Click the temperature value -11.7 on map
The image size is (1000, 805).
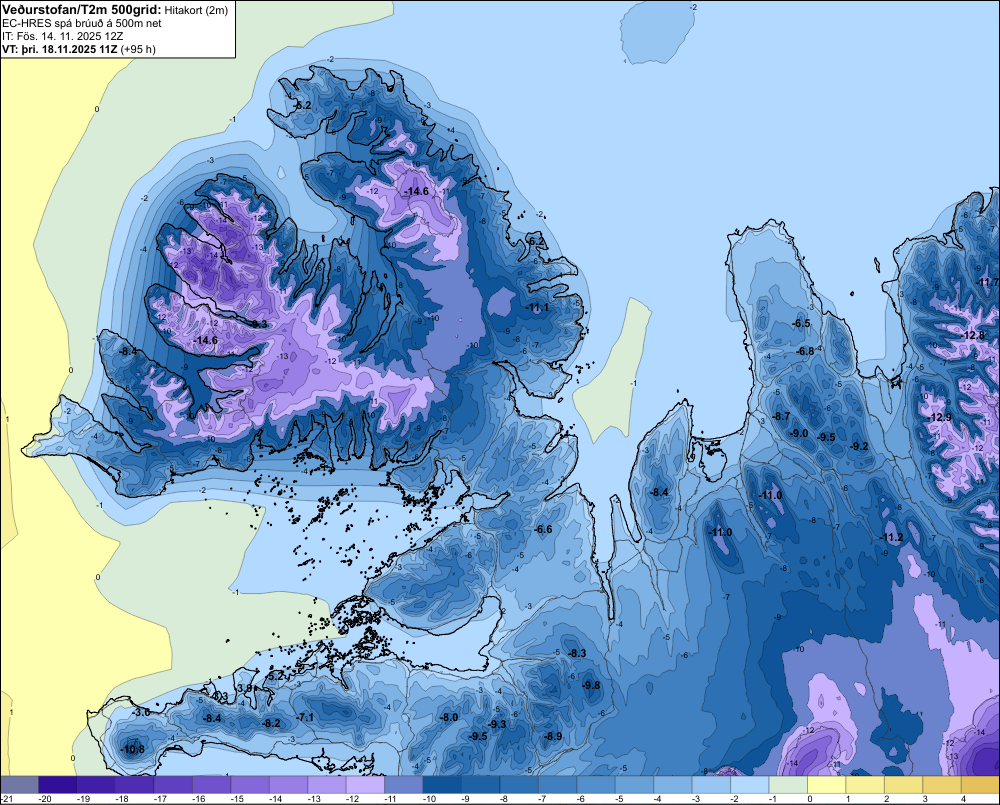[988, 282]
